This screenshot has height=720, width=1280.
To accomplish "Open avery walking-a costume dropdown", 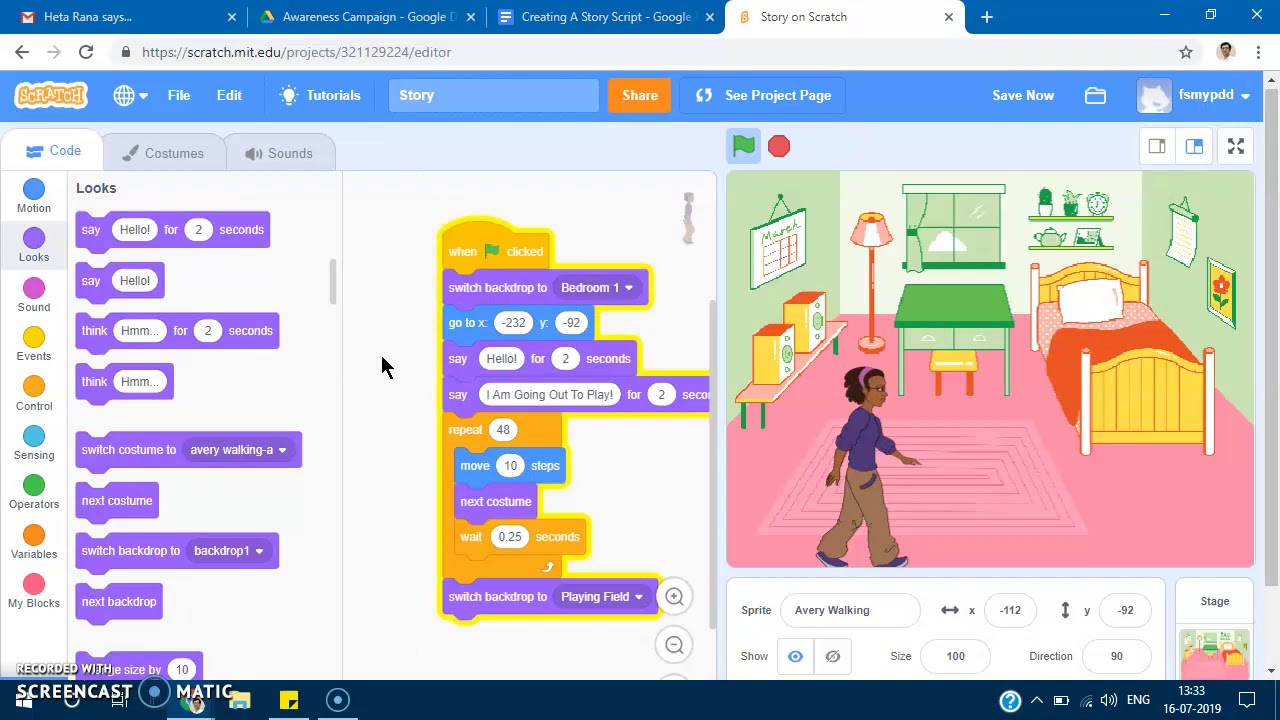I will 239,450.
